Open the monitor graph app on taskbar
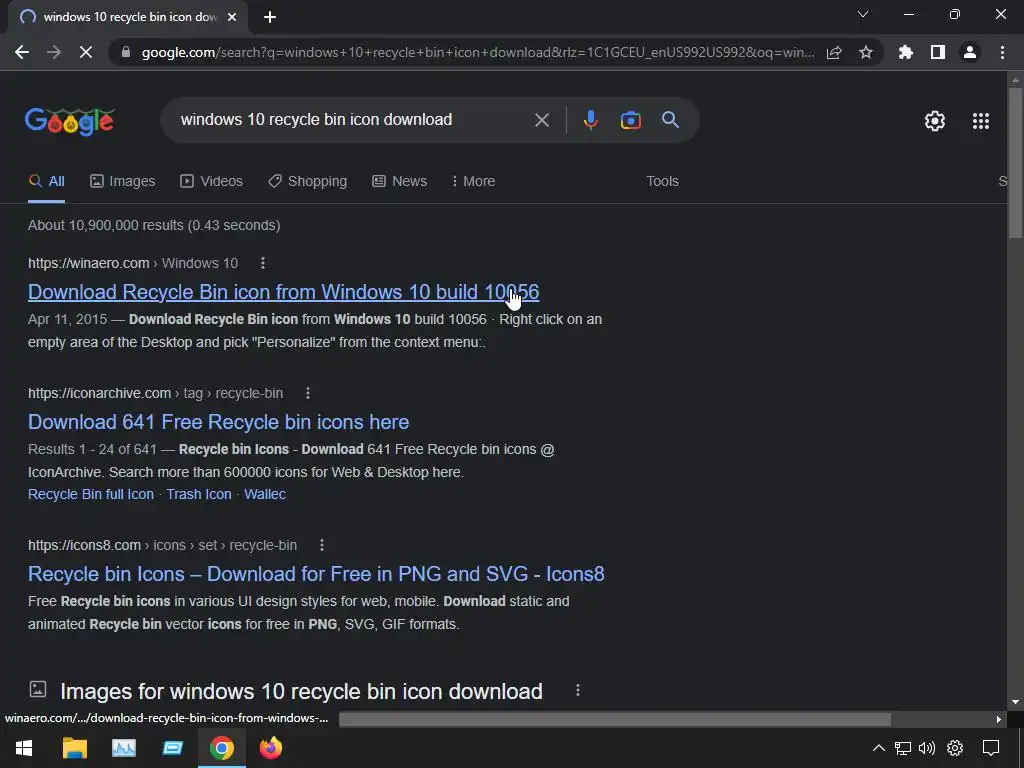Image resolution: width=1024 pixels, height=768 pixels. 123,748
